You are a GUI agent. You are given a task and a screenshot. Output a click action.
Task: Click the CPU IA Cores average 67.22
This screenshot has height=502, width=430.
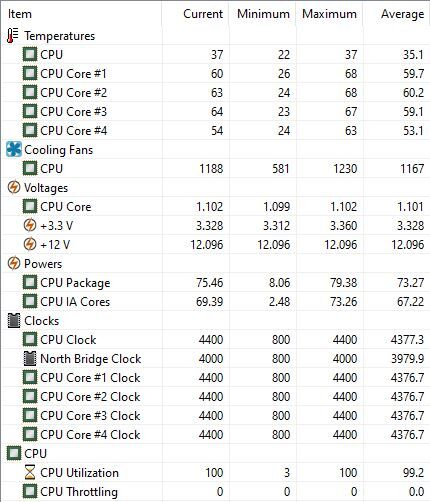(410, 302)
